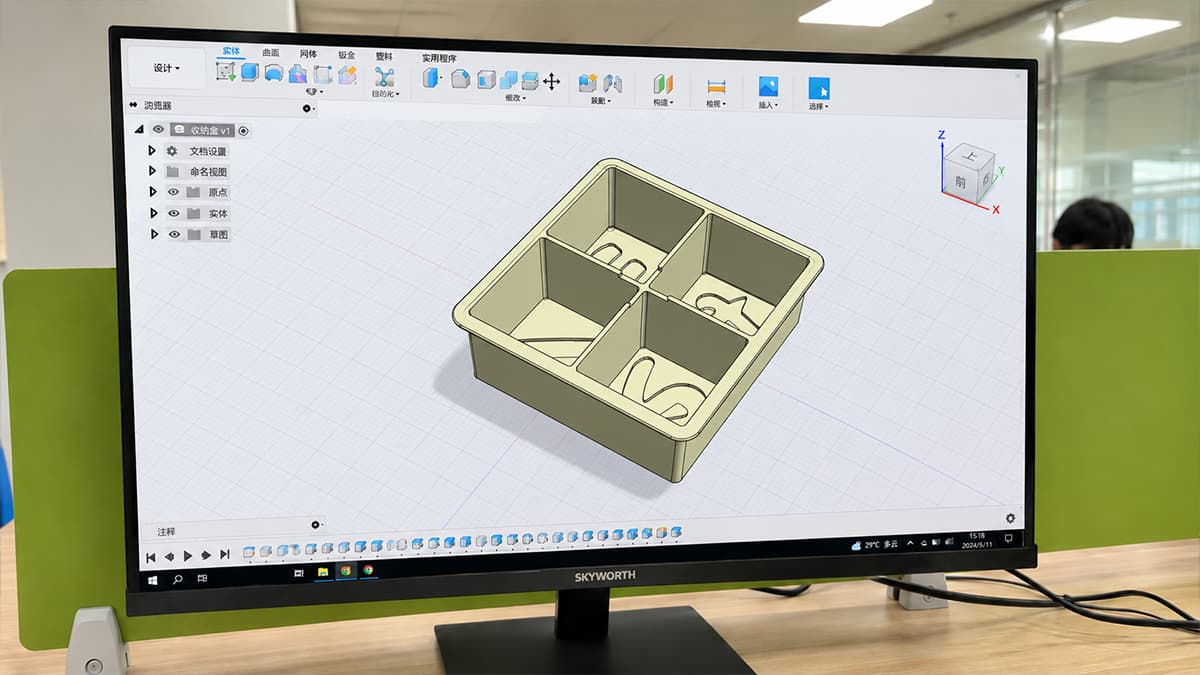Collapse the 收纳盒 v1 root node
1200x675 pixels.
(x=139, y=129)
